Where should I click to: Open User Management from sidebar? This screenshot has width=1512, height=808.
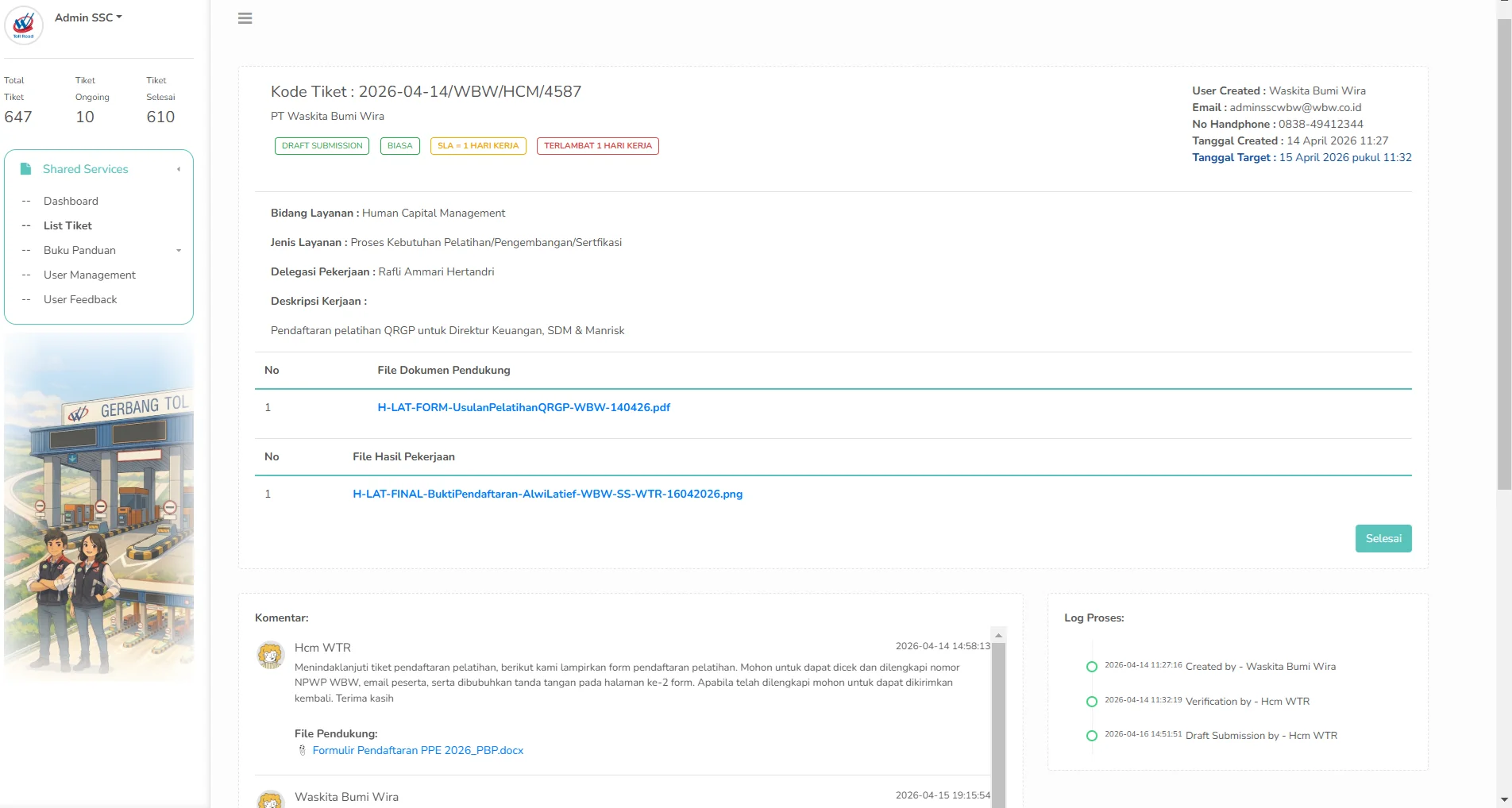(x=89, y=275)
